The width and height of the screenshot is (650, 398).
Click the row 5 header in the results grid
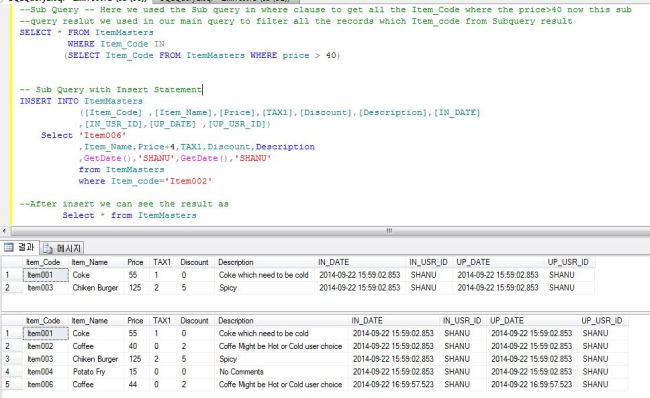tap(12, 385)
